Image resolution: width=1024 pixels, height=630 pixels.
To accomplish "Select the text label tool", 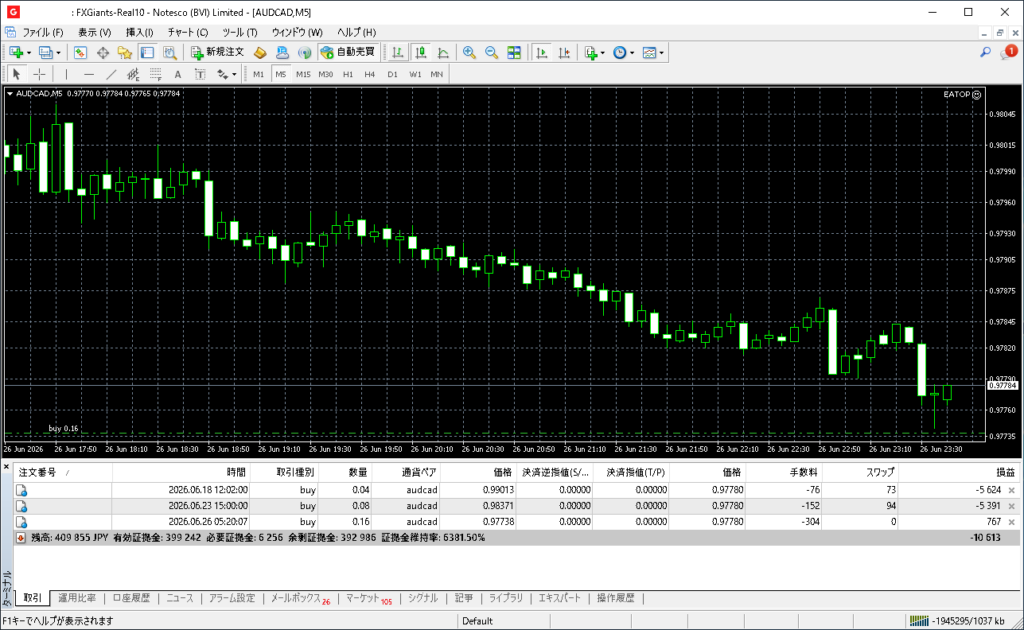I will tap(178, 74).
